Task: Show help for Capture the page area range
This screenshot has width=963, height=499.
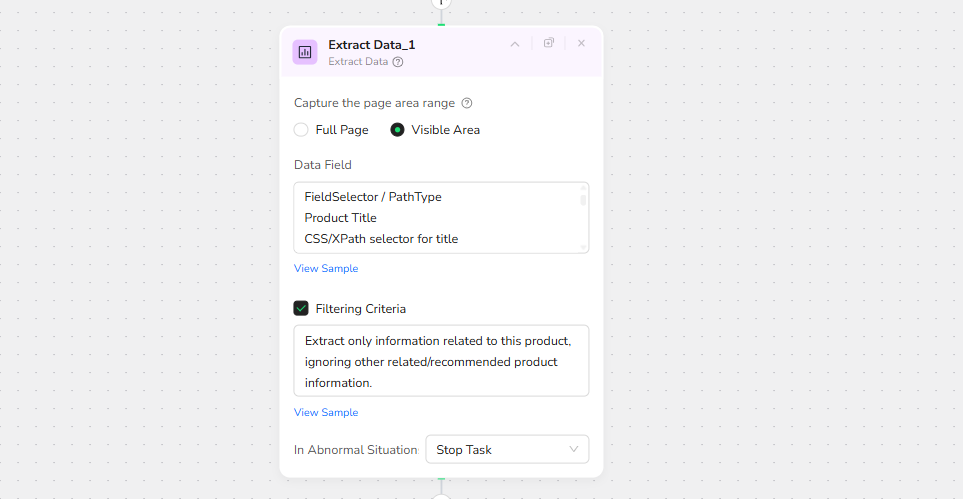Action: [467, 103]
